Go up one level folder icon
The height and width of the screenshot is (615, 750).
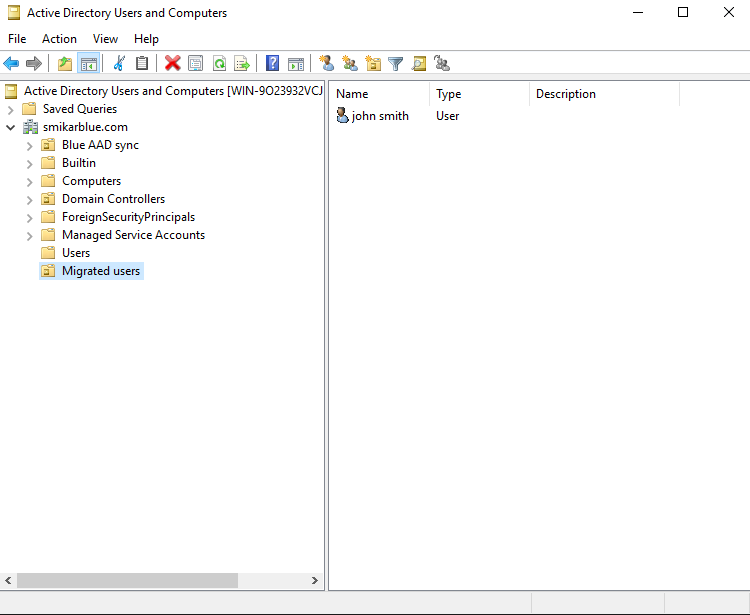(x=65, y=63)
